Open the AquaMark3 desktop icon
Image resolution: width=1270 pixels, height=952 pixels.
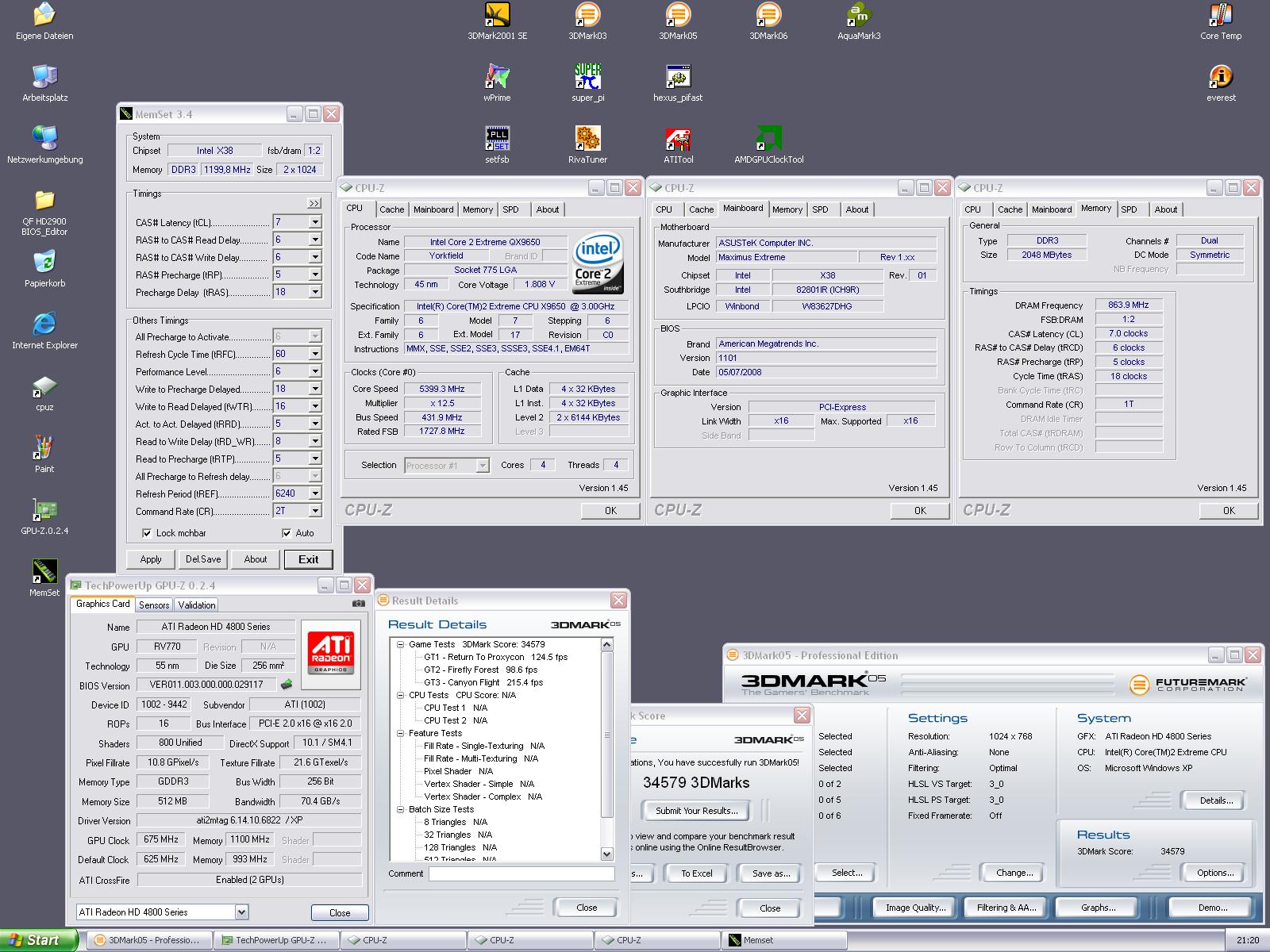859,21
